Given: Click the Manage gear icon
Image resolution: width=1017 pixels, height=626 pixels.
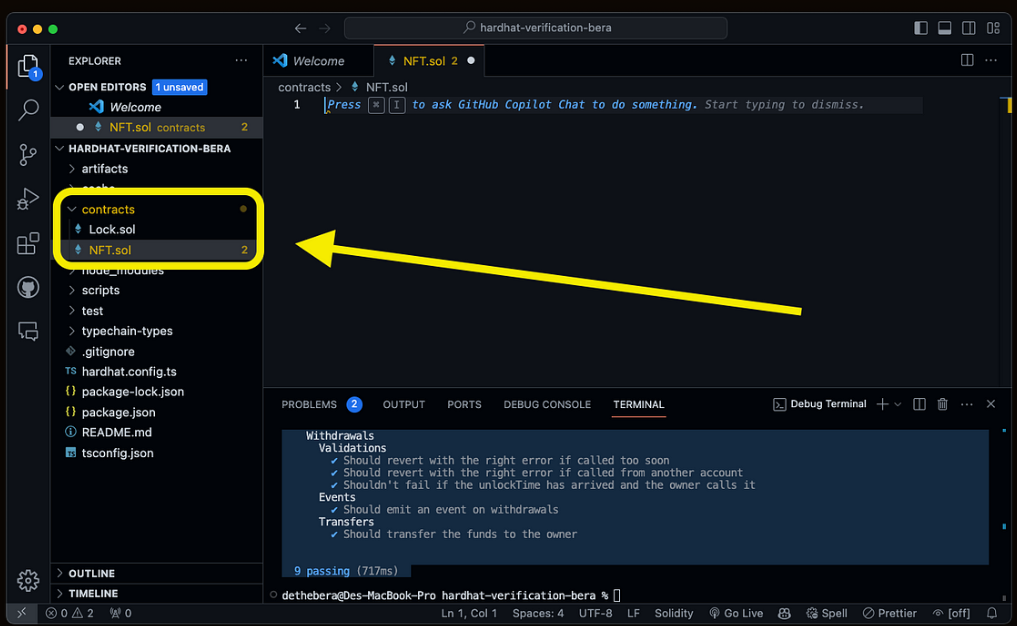Looking at the screenshot, I should [28, 580].
